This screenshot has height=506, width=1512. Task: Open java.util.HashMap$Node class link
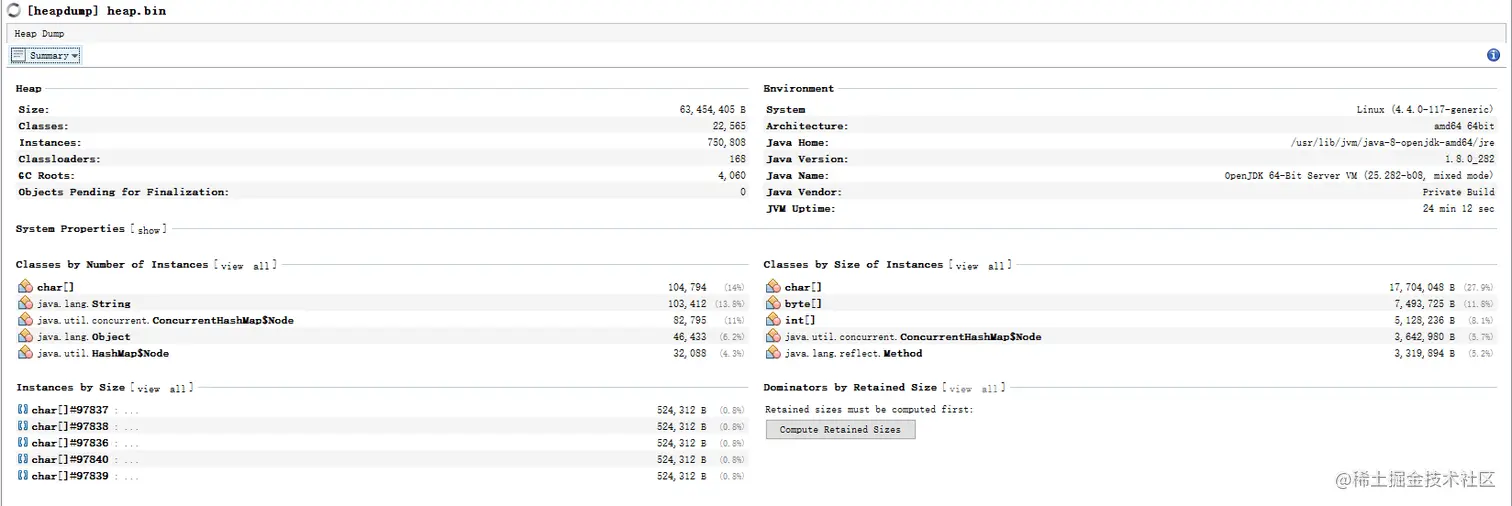click(x=103, y=354)
